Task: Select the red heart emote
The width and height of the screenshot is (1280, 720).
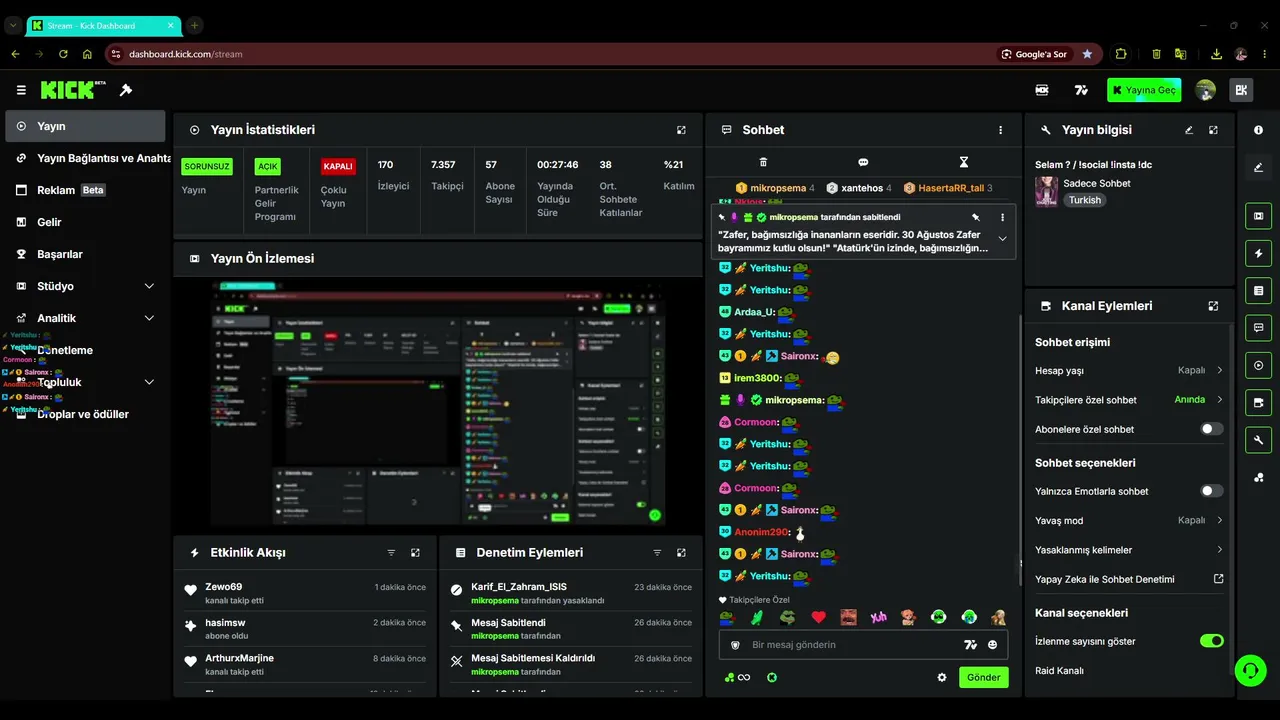Action: (818, 617)
